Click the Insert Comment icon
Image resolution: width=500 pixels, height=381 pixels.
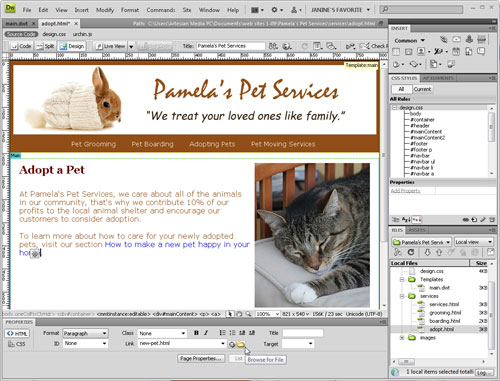pyautogui.click(x=481, y=52)
